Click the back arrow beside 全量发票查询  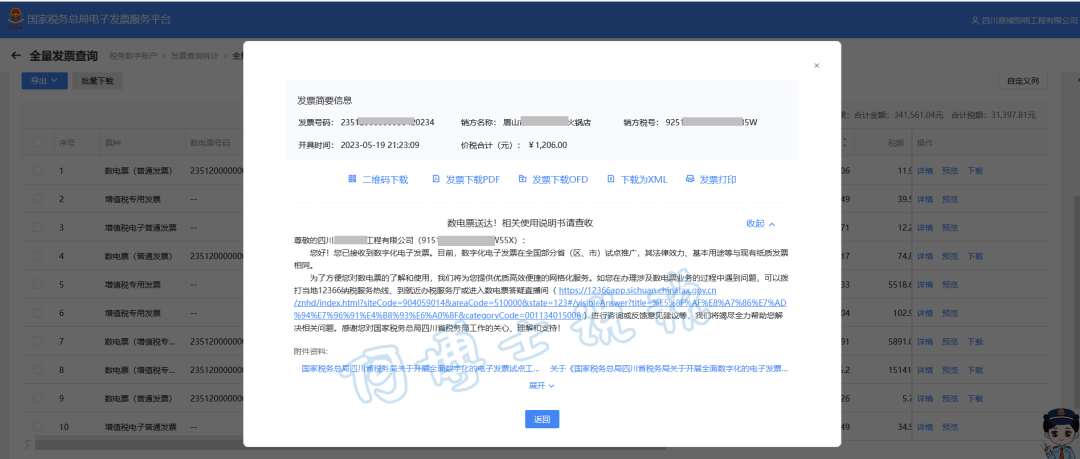(16, 55)
